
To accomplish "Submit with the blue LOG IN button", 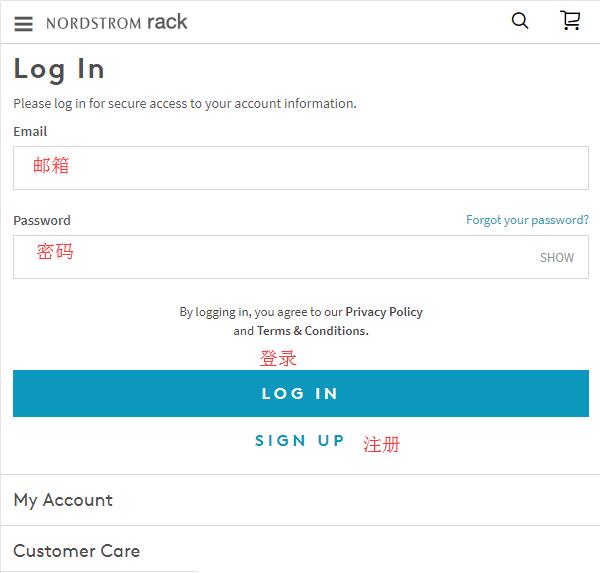I will (x=301, y=393).
